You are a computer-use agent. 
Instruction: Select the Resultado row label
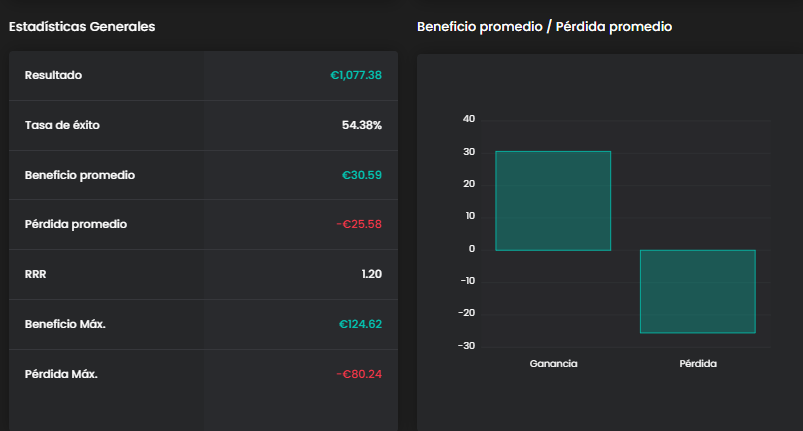click(x=54, y=75)
